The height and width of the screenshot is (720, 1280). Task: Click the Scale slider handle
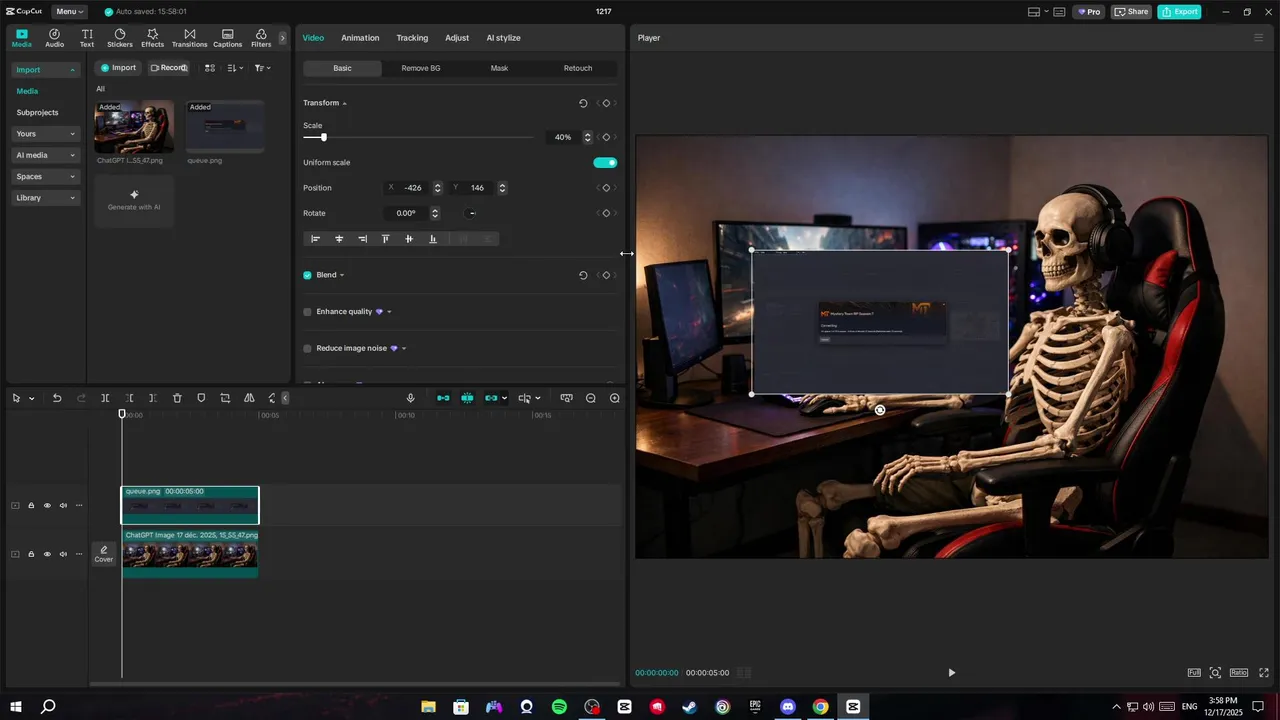click(x=323, y=137)
